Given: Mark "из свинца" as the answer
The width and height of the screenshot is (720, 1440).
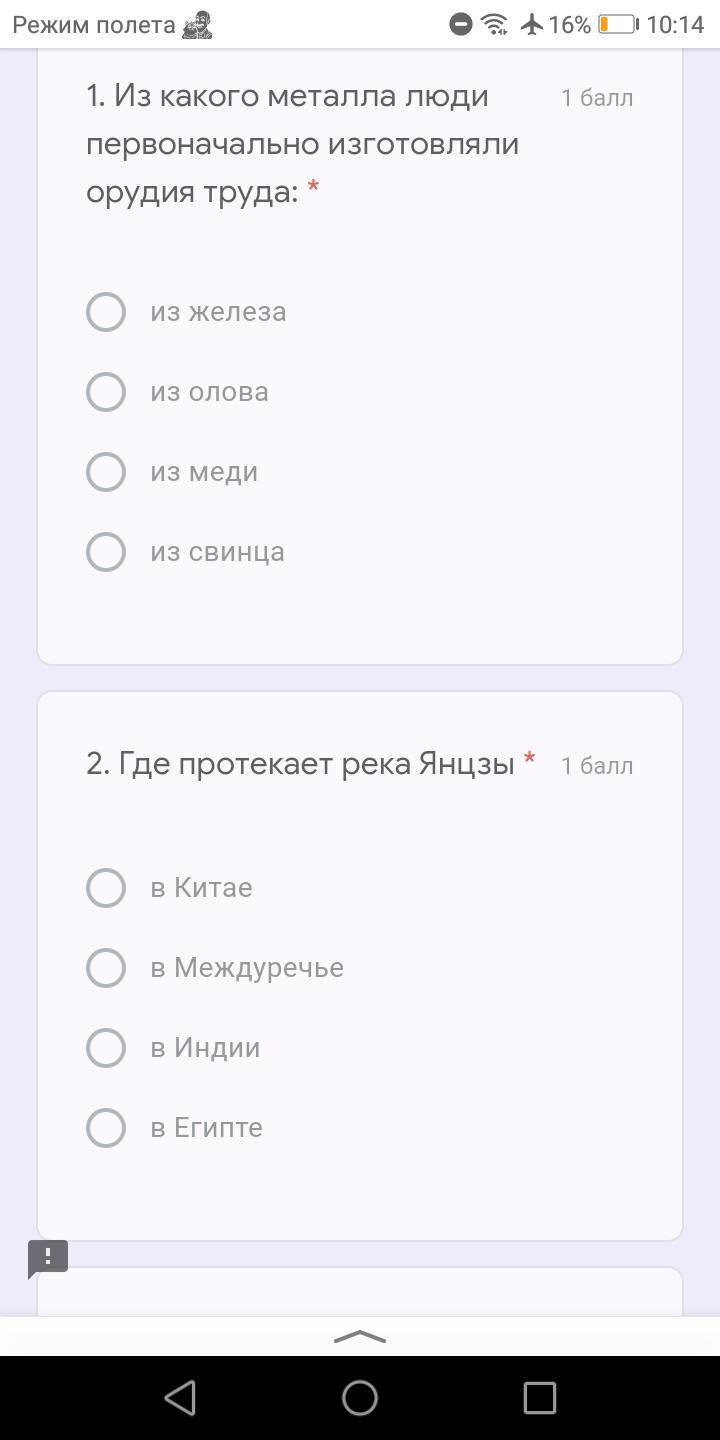Looking at the screenshot, I should (x=106, y=552).
